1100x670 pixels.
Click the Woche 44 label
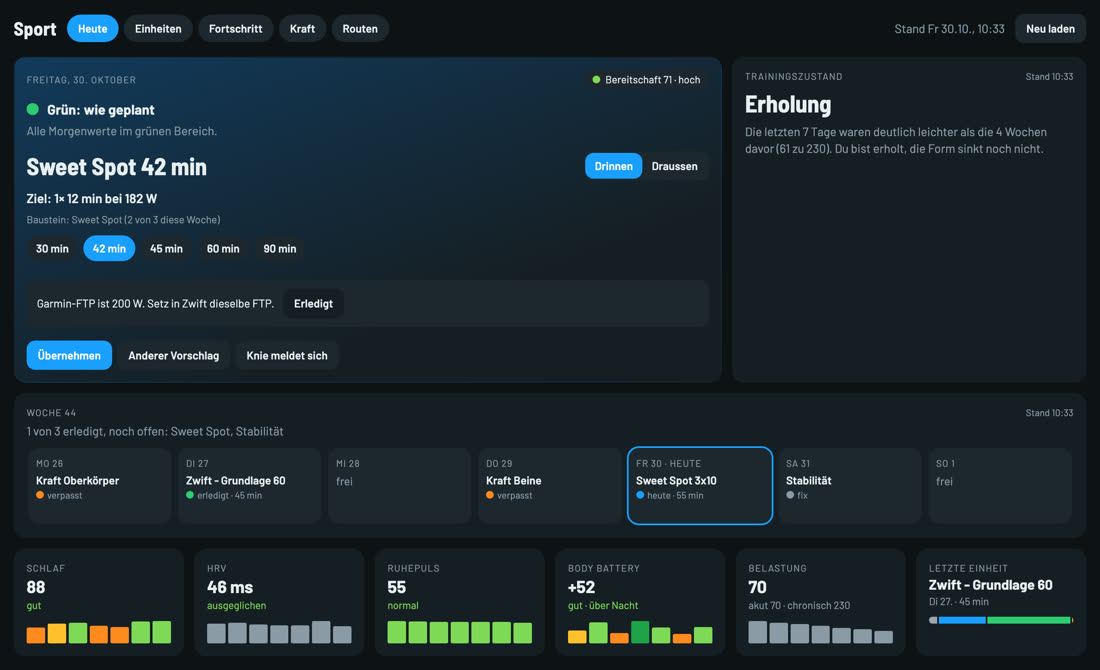coord(51,413)
